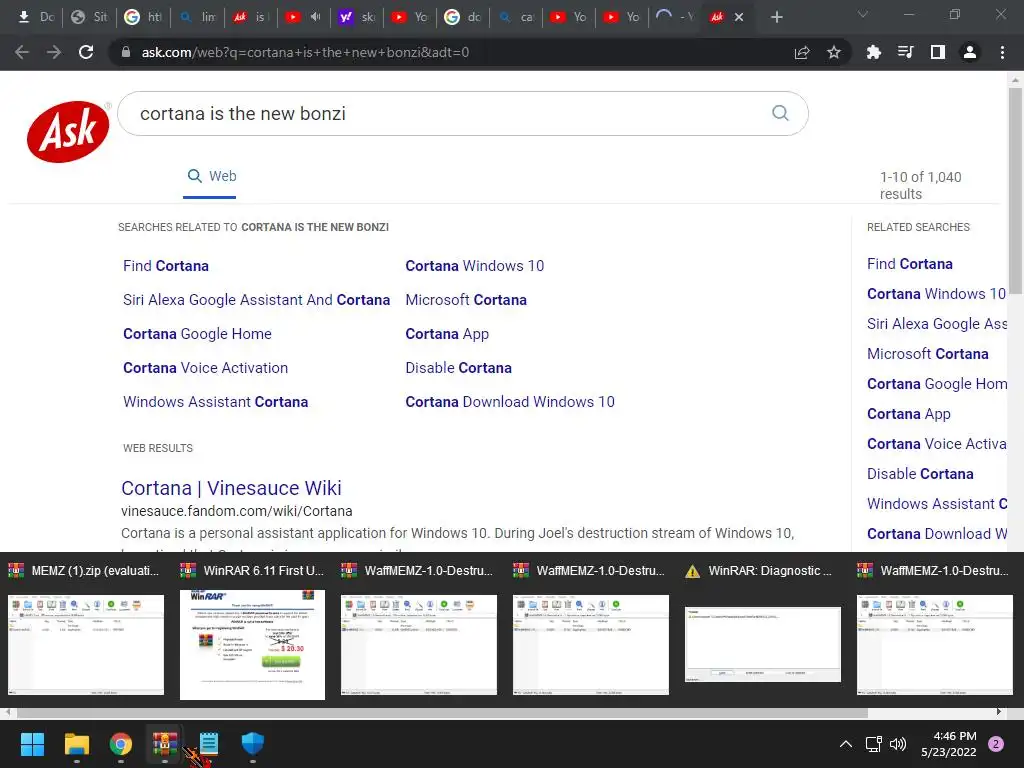Switch to the Yahoo browser tab
The image size is (1024, 768).
tap(357, 17)
